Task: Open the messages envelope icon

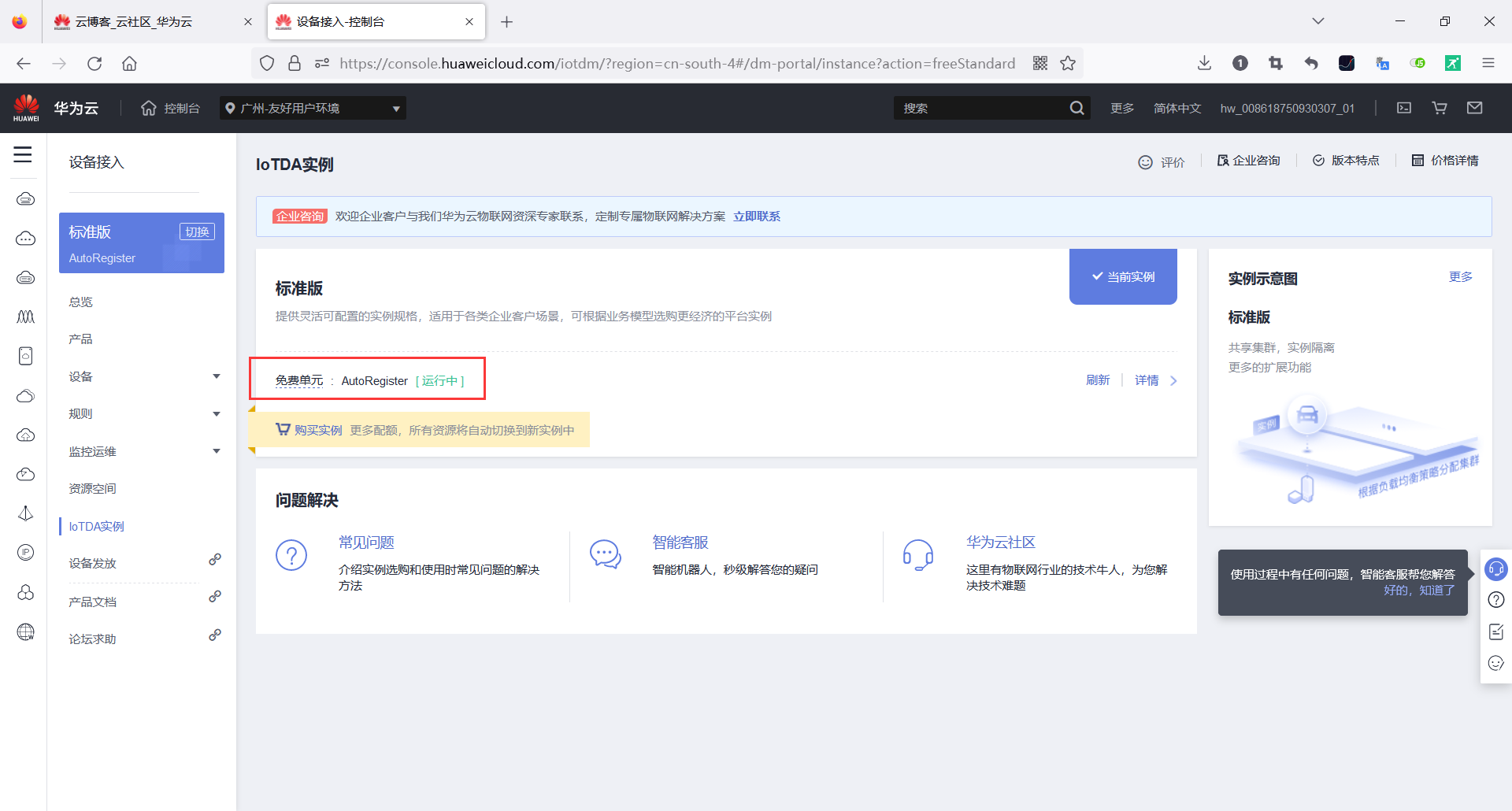Action: (x=1475, y=108)
